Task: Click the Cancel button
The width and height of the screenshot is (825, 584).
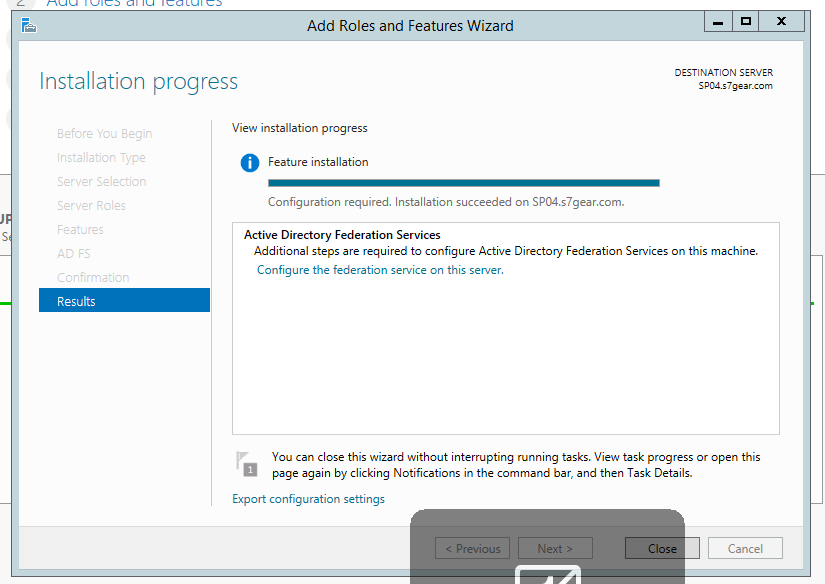Action: coord(745,548)
